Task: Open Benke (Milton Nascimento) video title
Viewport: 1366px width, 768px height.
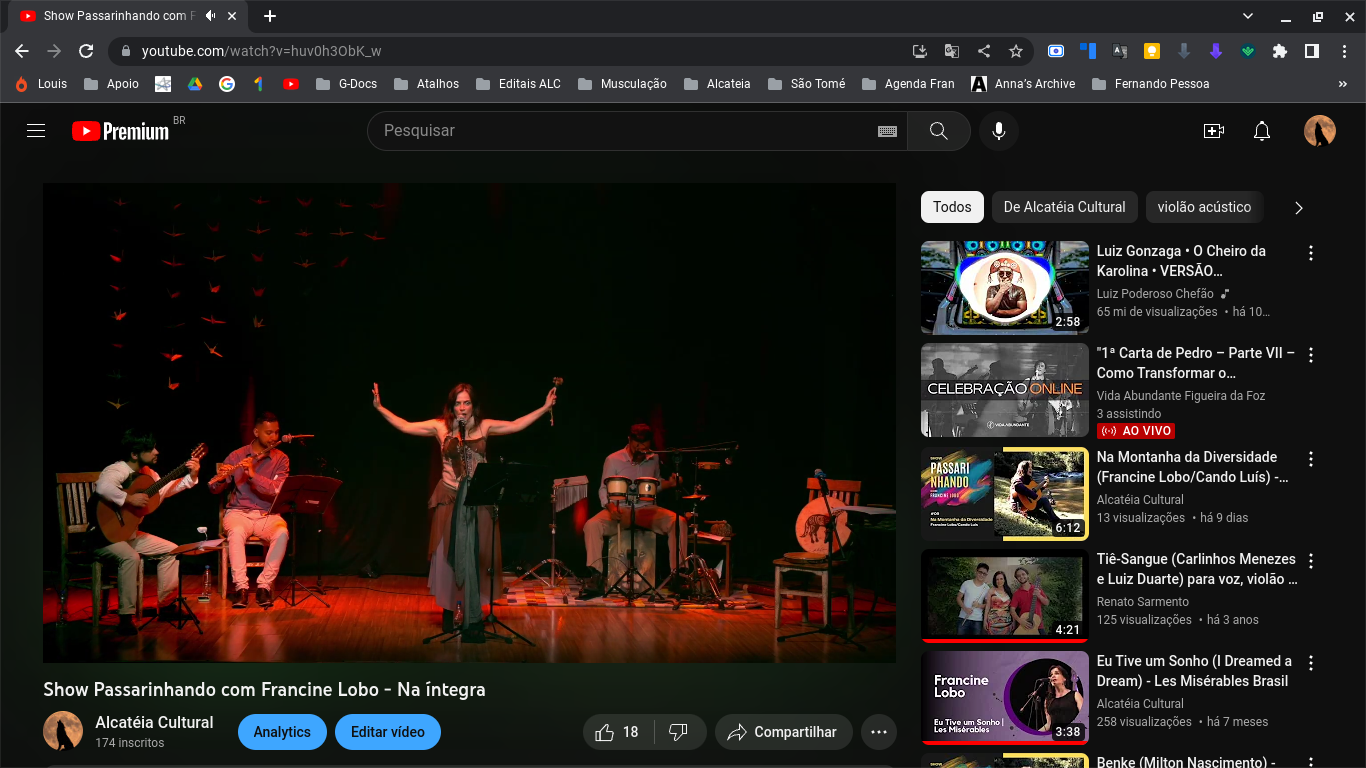Action: point(1186,762)
